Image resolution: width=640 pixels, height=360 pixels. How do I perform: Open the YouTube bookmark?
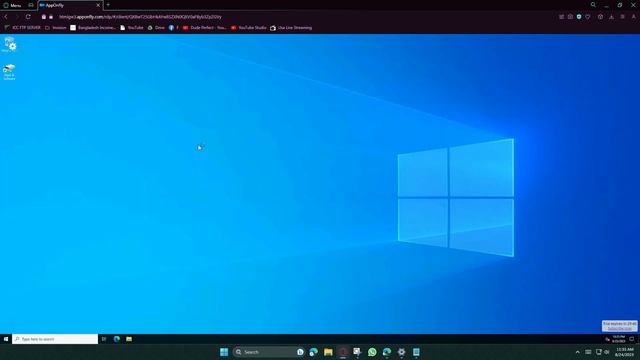coord(132,28)
